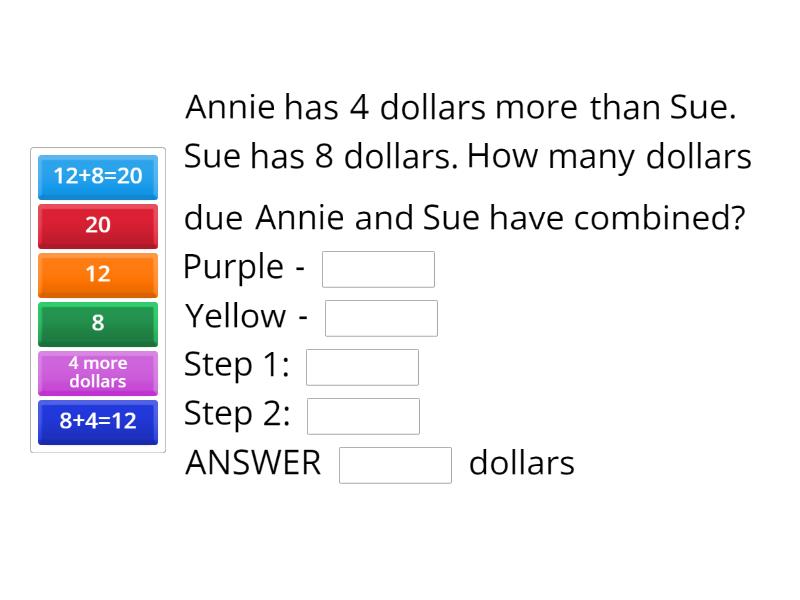Click the 'Yellow -' label text
800x600 pixels.
[x=247, y=317]
